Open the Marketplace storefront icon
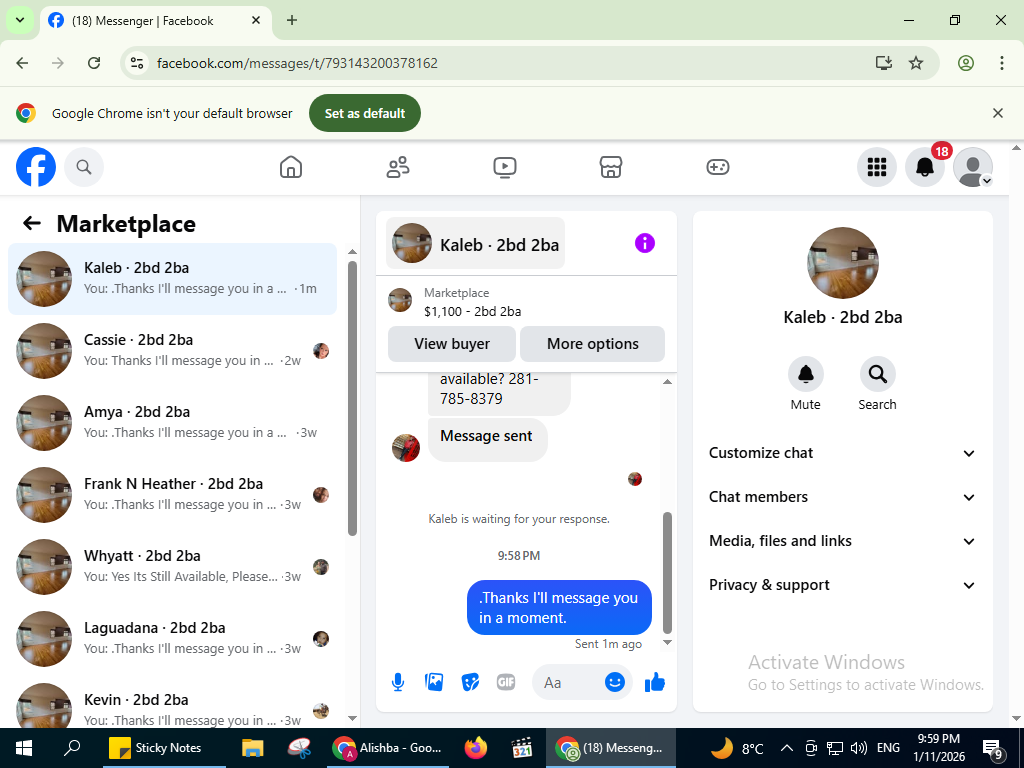1024x768 pixels. tap(611, 167)
